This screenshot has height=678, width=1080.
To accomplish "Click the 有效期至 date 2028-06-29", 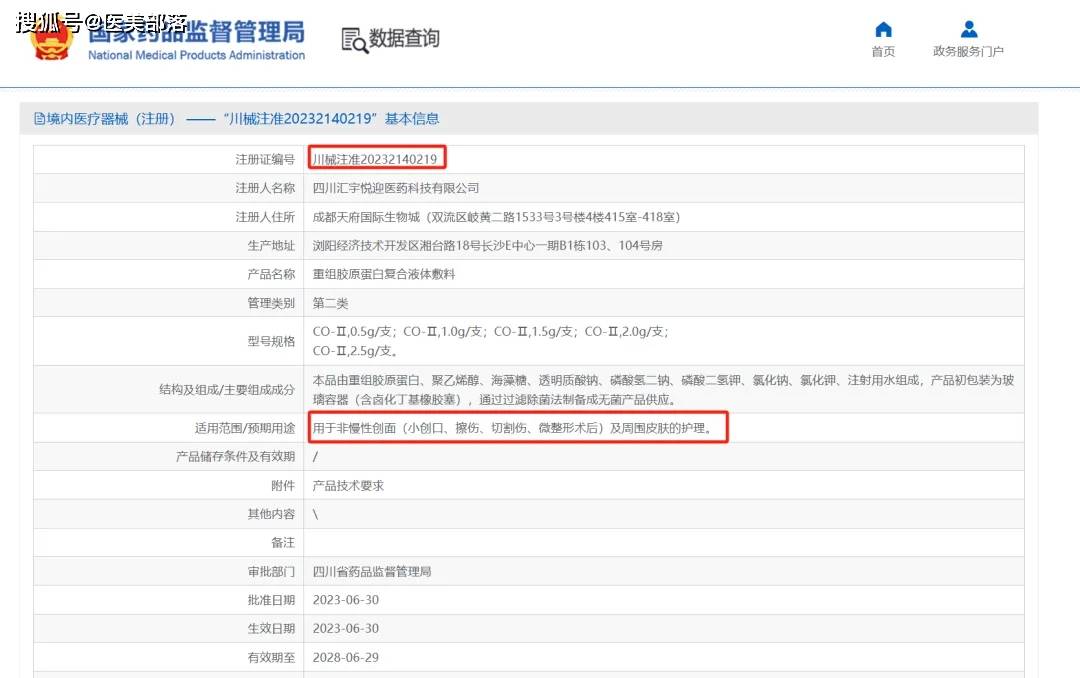I will (345, 658).
